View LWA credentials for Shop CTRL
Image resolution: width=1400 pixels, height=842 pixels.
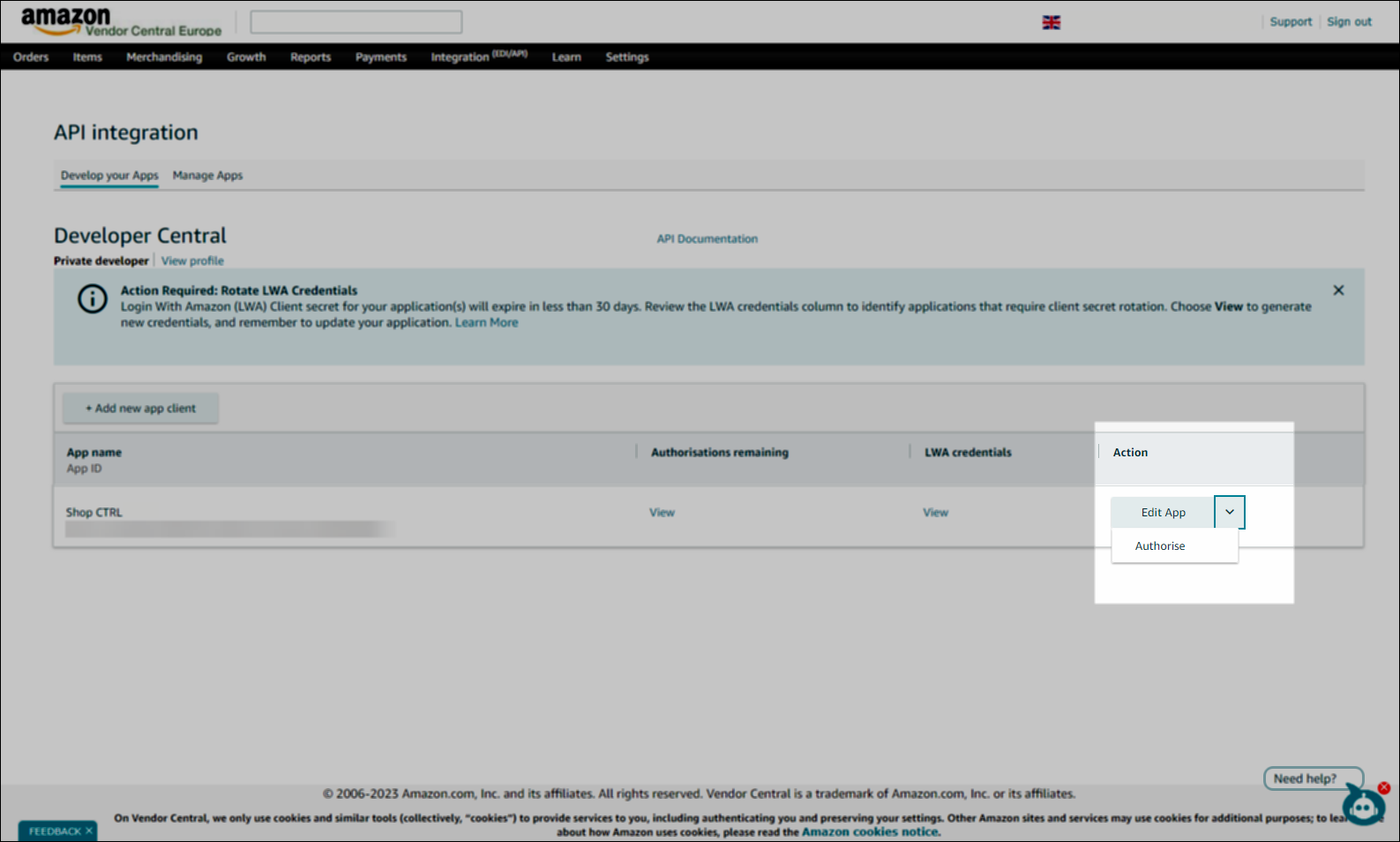(x=935, y=512)
